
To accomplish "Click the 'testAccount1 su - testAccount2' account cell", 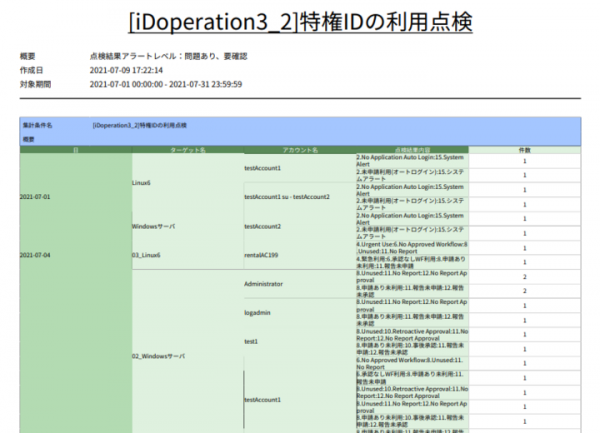I will coord(286,197).
